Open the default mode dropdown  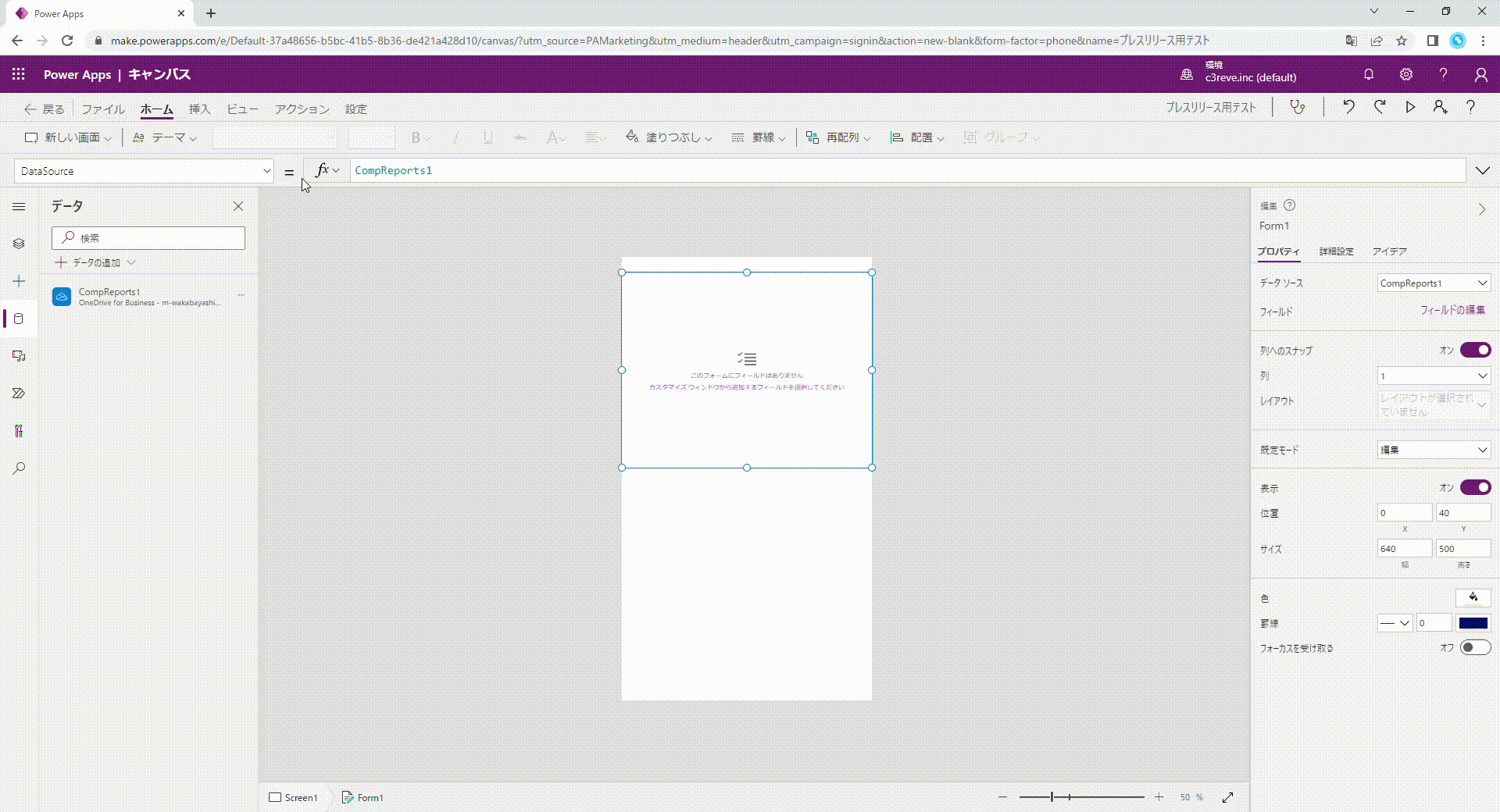point(1434,450)
